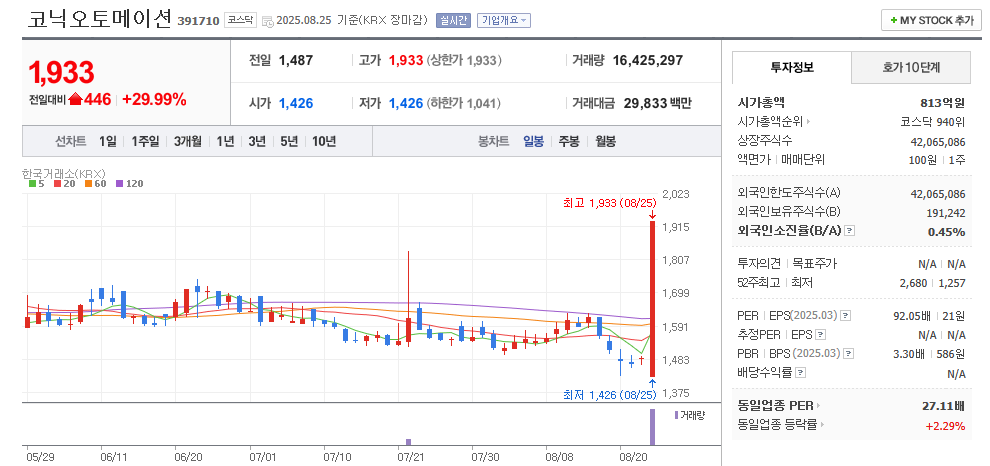Click the 코스닥 market label
The height and width of the screenshot is (466, 990).
pyautogui.click(x=240, y=20)
